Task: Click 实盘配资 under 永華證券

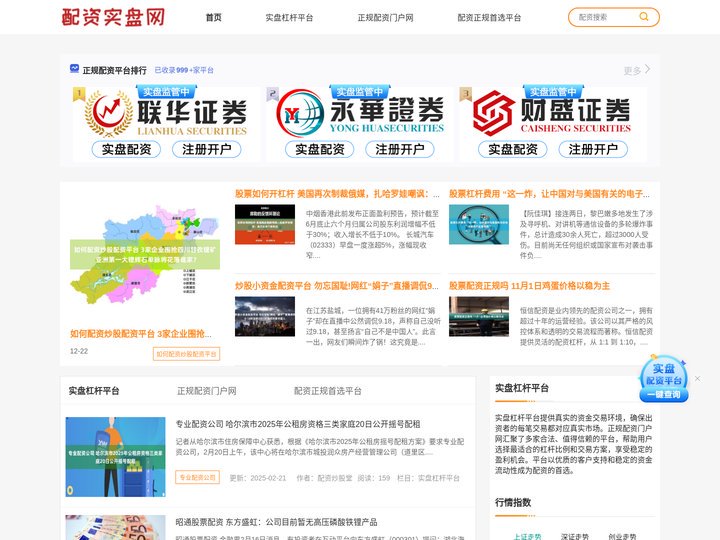Action: coord(320,149)
